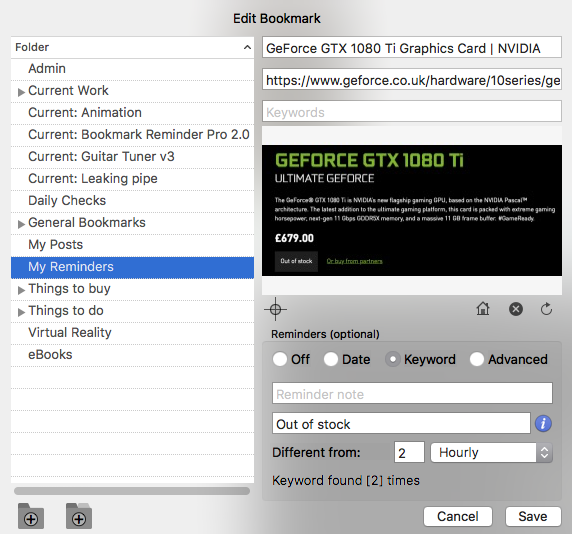Select the Current Work folder row
Image resolution: width=572 pixels, height=534 pixels.
click(132, 91)
